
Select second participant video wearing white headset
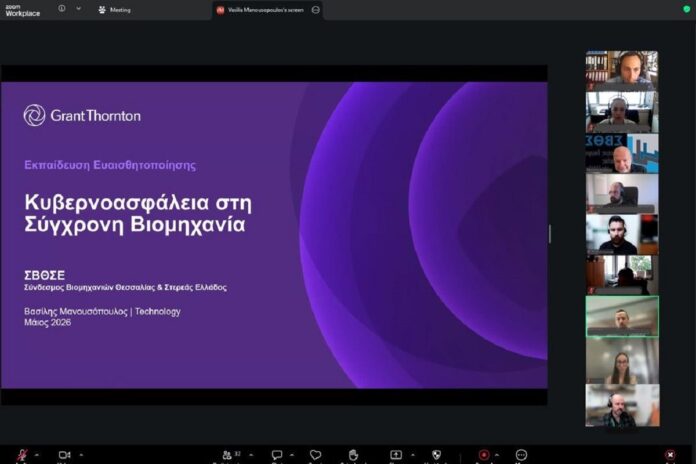point(622,112)
